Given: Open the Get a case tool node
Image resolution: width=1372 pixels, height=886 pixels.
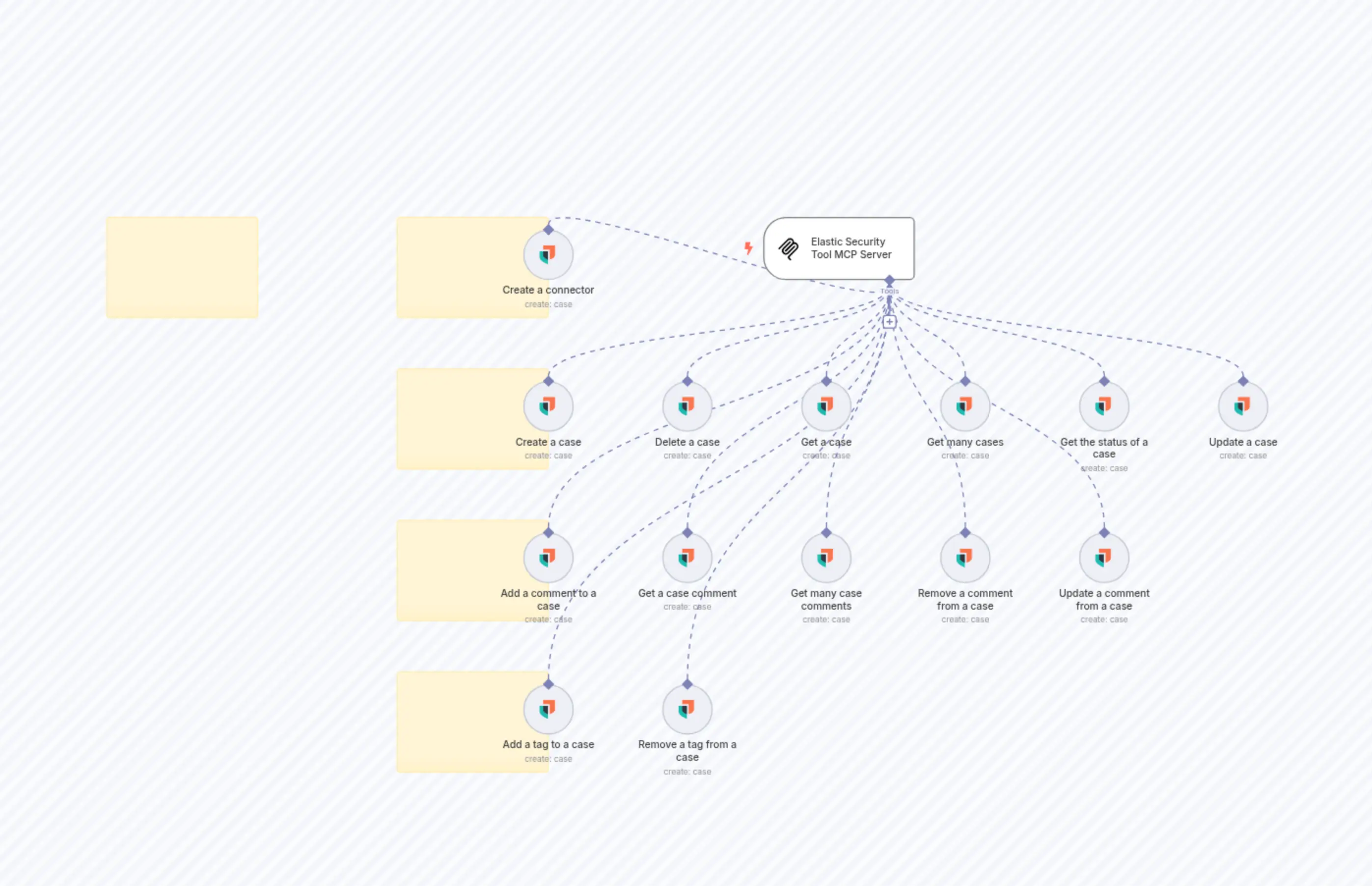Looking at the screenshot, I should (x=826, y=406).
